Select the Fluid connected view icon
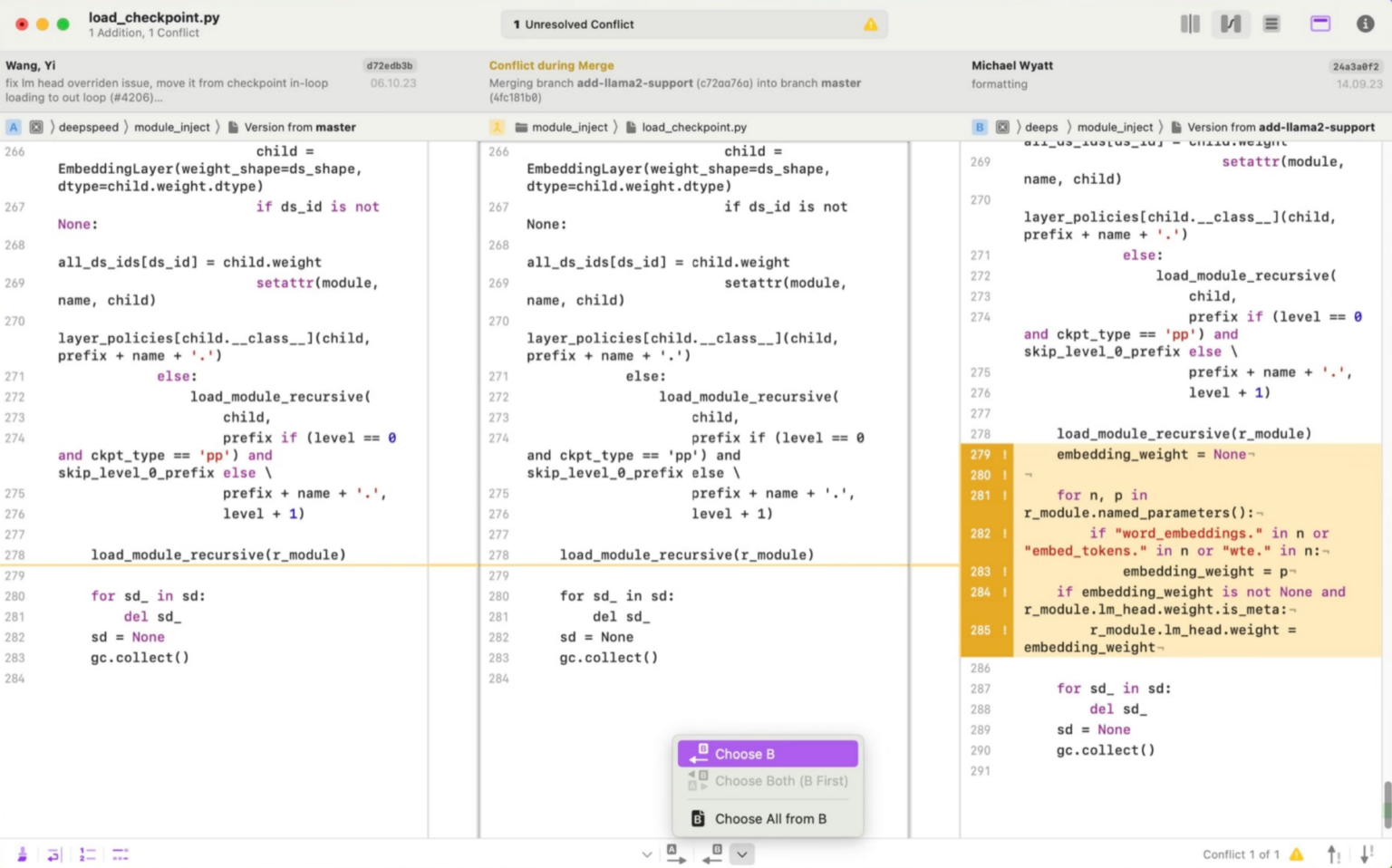Screen dimensions: 1392x868 (1231, 24)
